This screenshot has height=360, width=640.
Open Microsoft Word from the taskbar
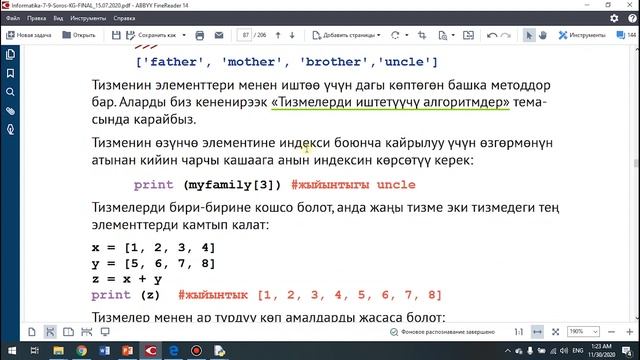(104, 351)
